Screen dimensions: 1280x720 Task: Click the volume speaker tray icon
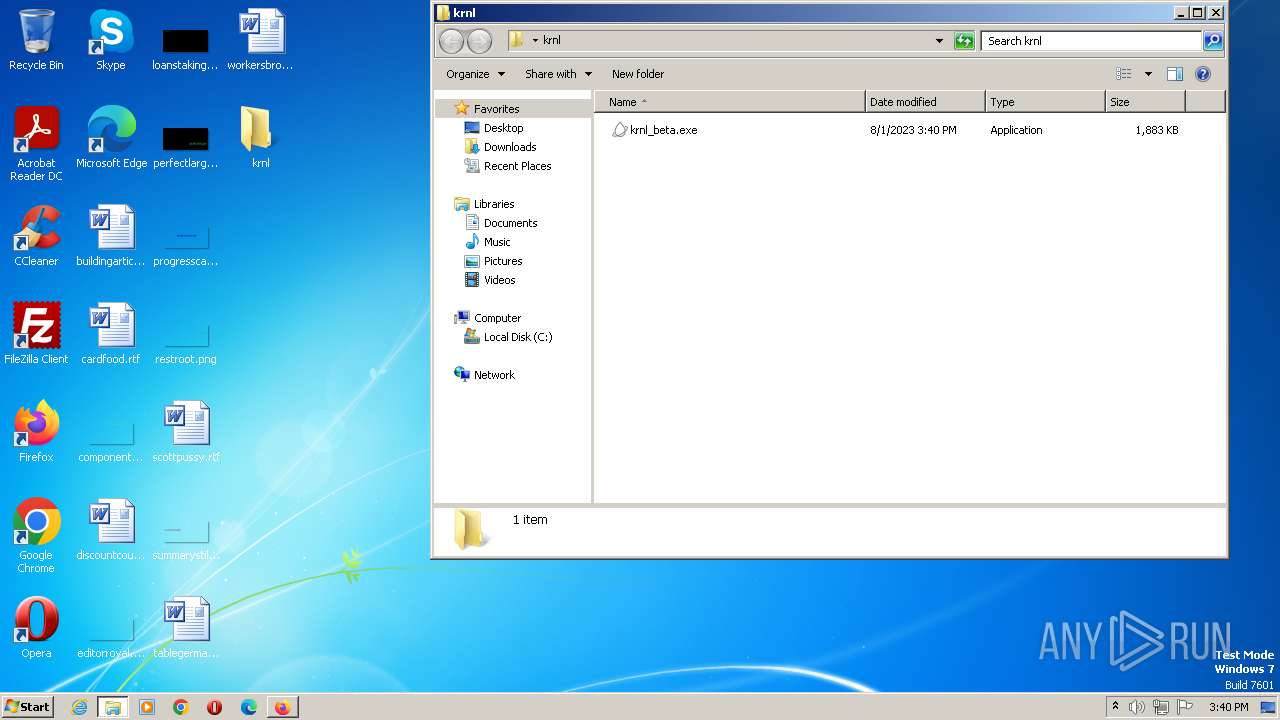1136,707
